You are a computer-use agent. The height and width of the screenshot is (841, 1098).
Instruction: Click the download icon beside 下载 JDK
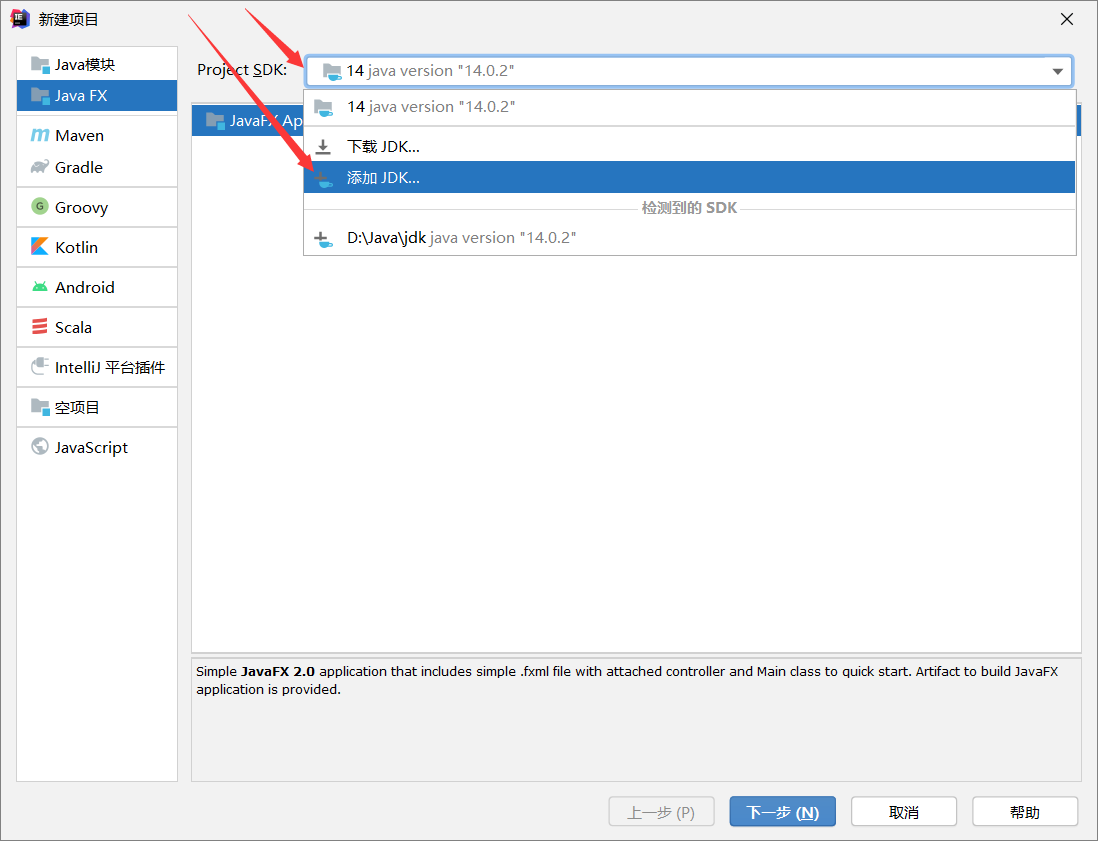pyautogui.click(x=322, y=146)
